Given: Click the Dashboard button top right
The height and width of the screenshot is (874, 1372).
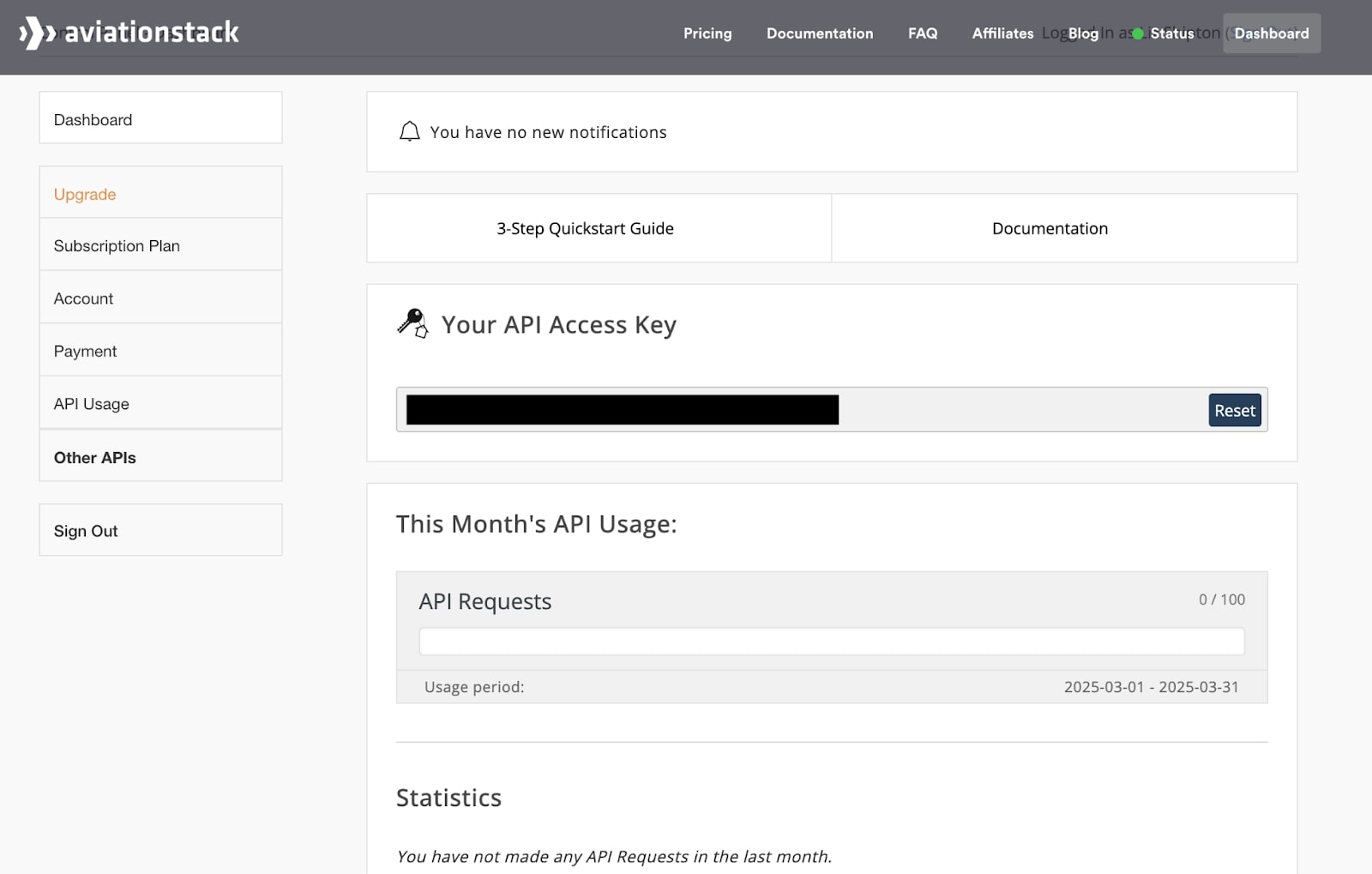Looking at the screenshot, I should [x=1271, y=33].
